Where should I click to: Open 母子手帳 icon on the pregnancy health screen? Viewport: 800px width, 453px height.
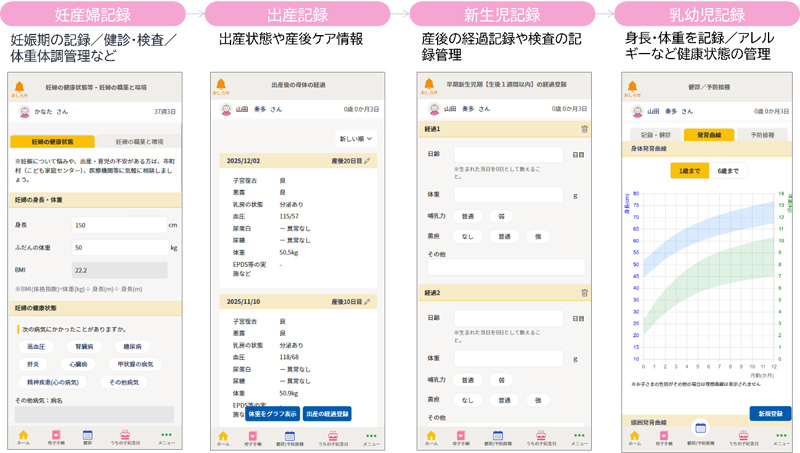56,436
